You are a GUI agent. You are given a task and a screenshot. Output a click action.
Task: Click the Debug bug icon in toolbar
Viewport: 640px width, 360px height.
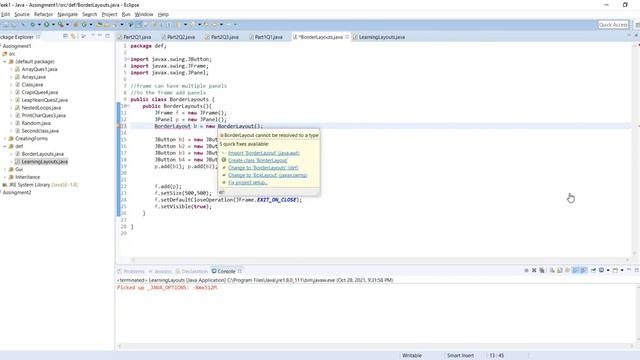pyautogui.click(x=33, y=24)
